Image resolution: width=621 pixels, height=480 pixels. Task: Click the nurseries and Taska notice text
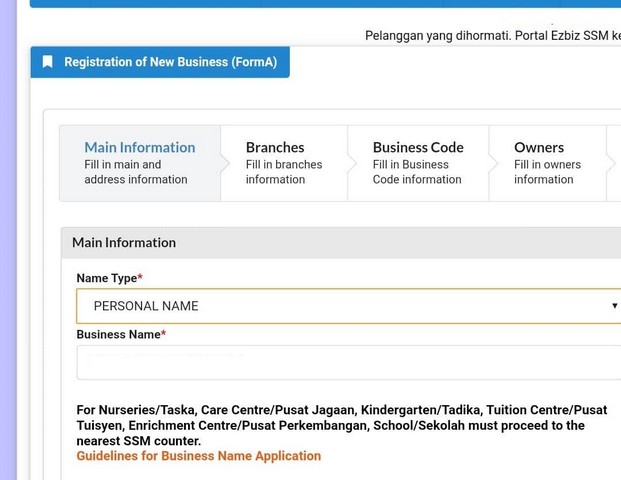[x=341, y=425]
